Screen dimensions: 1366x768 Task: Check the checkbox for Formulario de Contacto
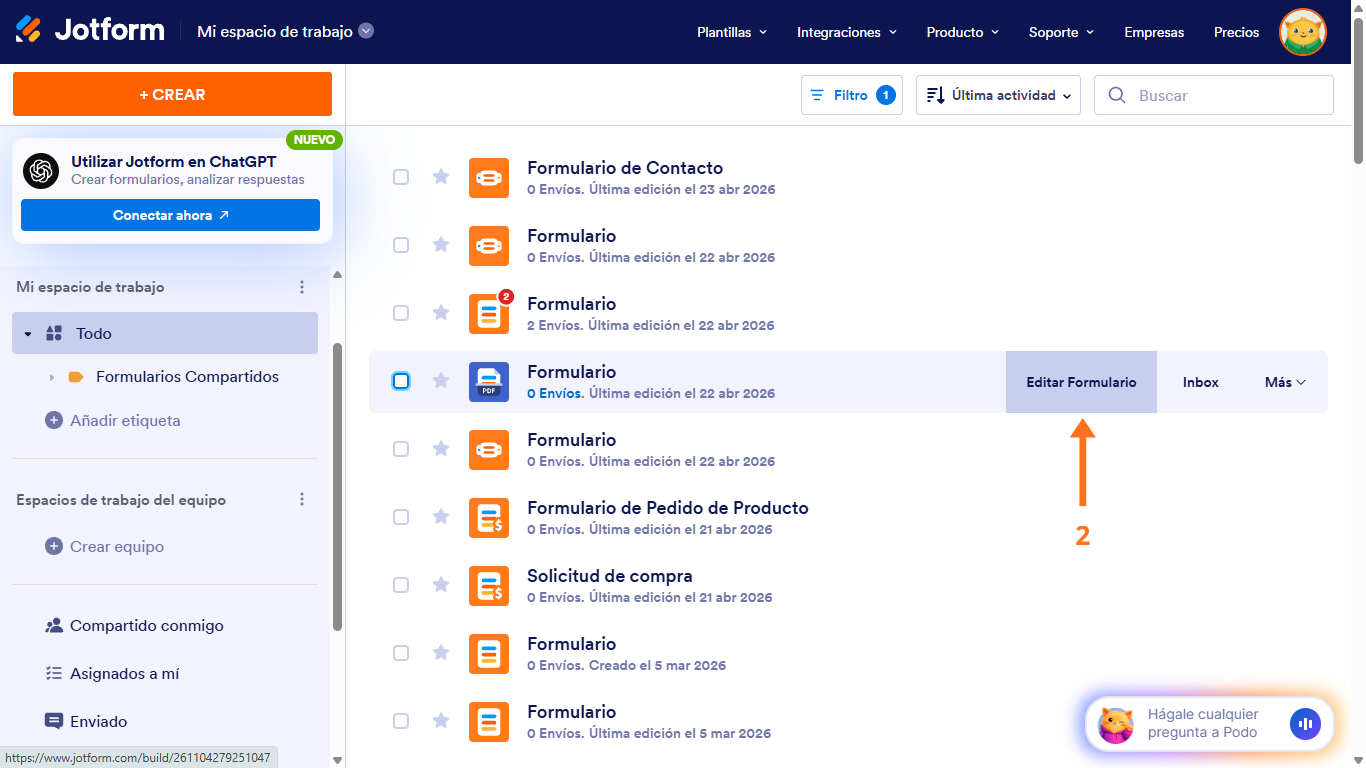[x=401, y=177]
